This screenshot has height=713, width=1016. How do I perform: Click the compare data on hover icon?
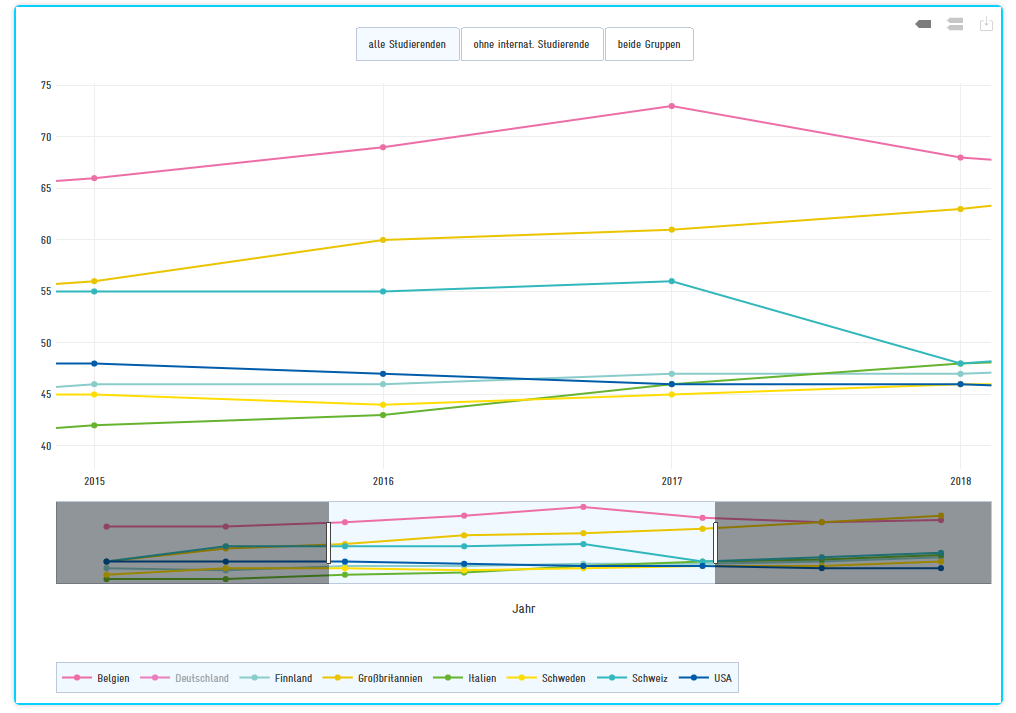[955, 24]
